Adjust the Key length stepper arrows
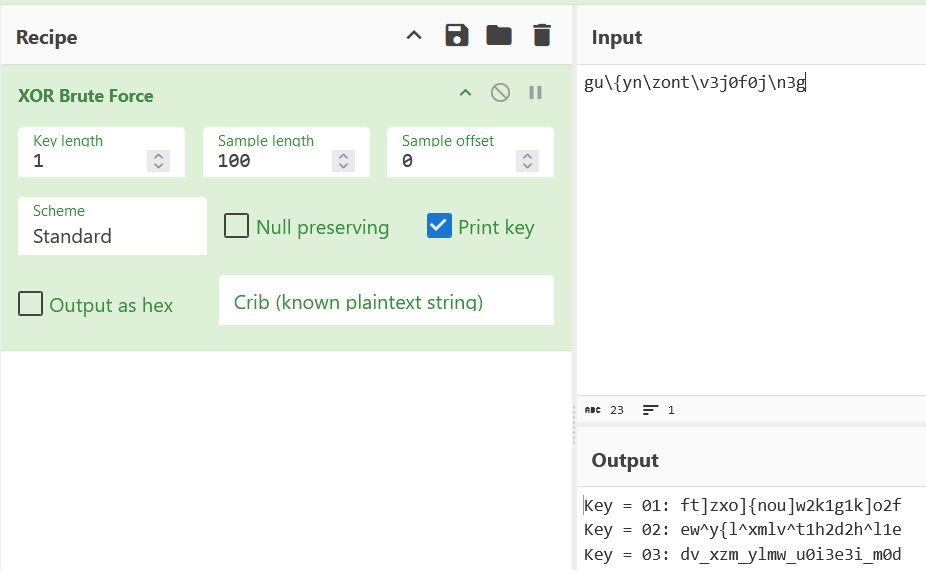 pyautogui.click(x=158, y=160)
